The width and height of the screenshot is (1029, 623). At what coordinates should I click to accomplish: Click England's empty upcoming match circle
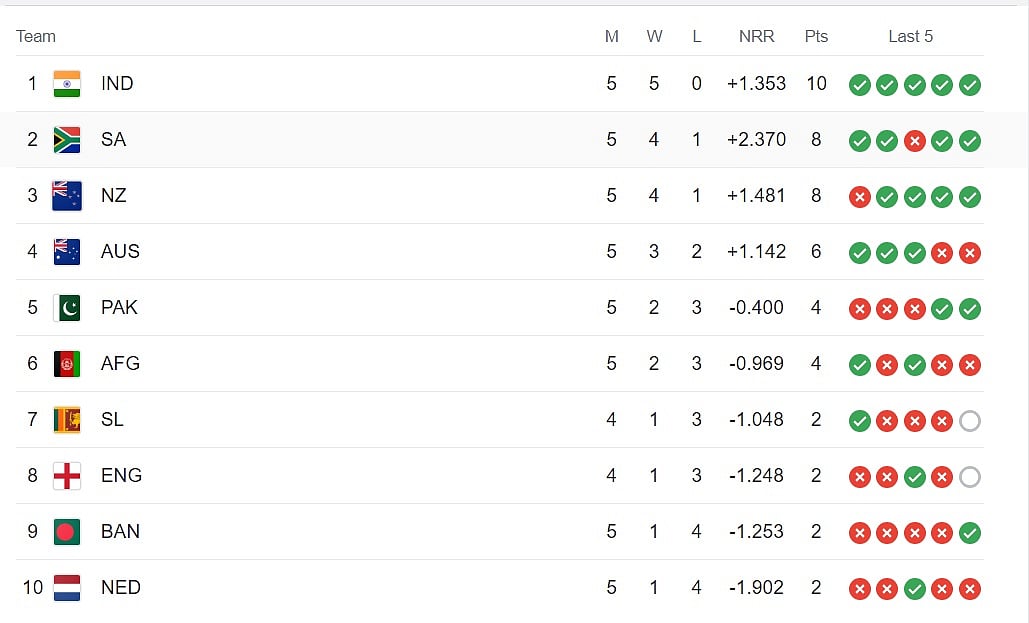point(969,477)
